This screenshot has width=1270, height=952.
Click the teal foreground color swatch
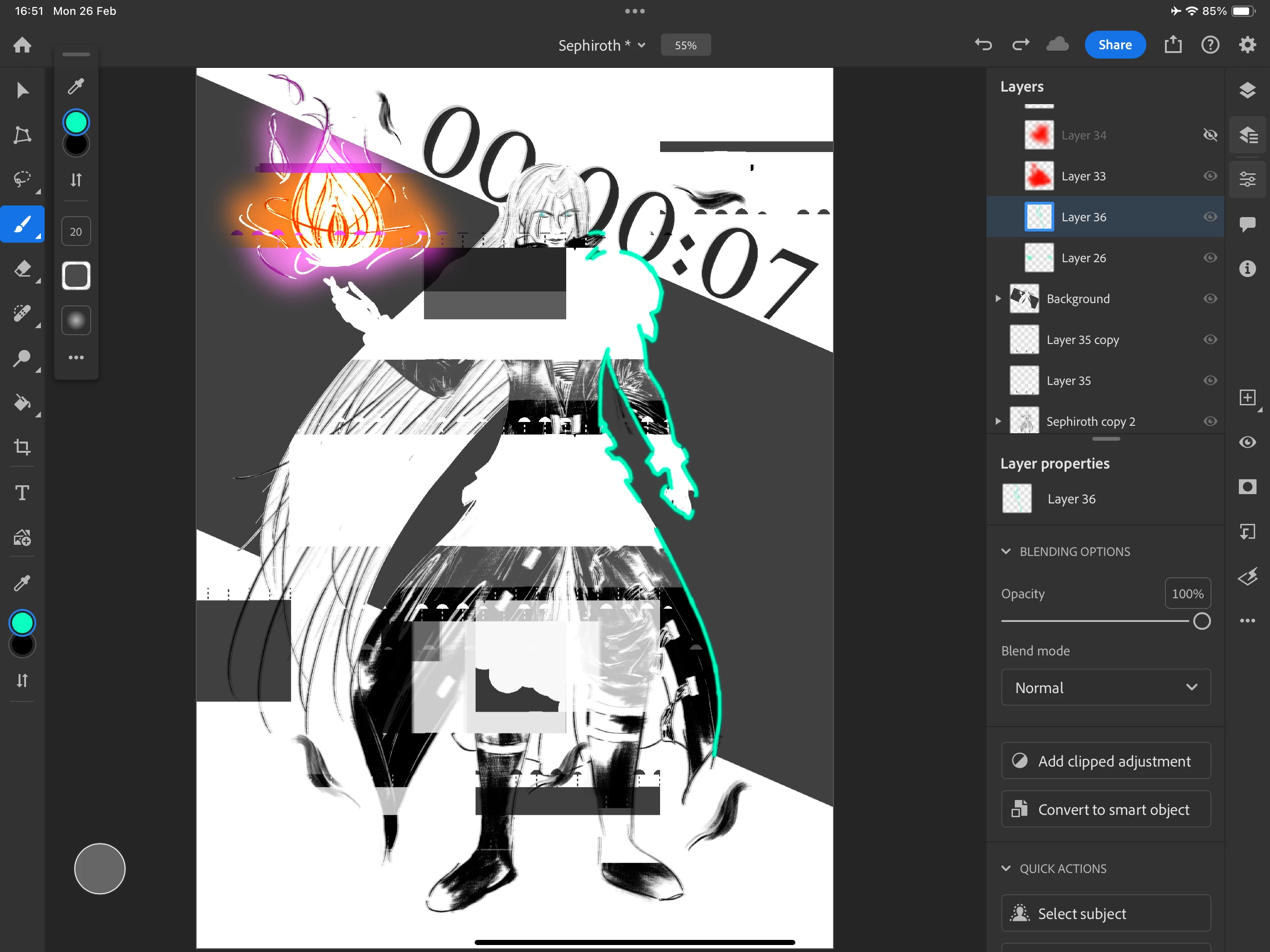pos(22,623)
